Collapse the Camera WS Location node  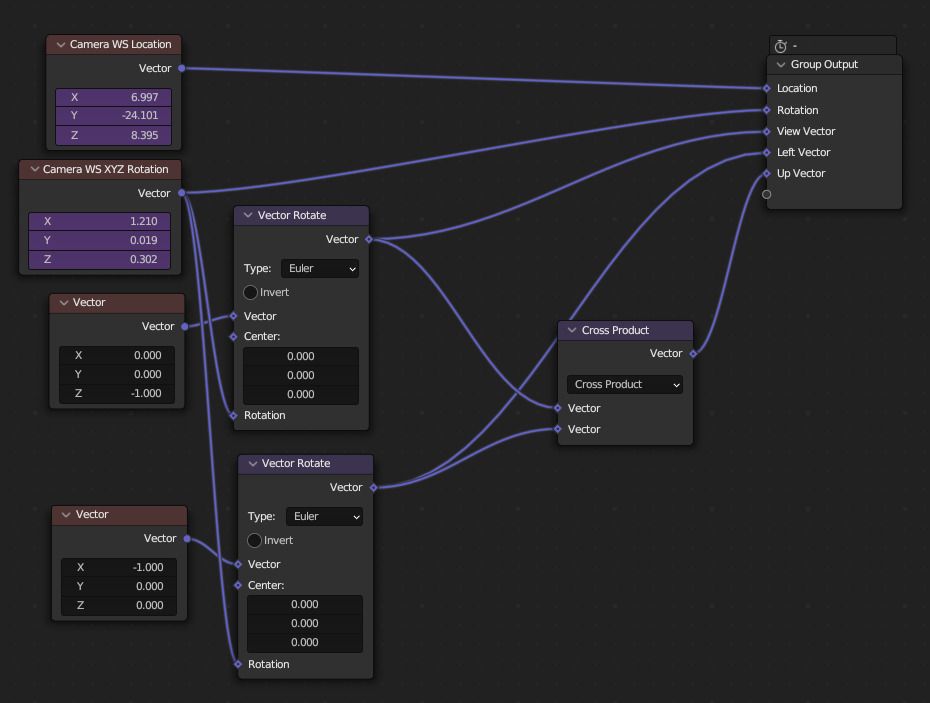pyautogui.click(x=60, y=44)
